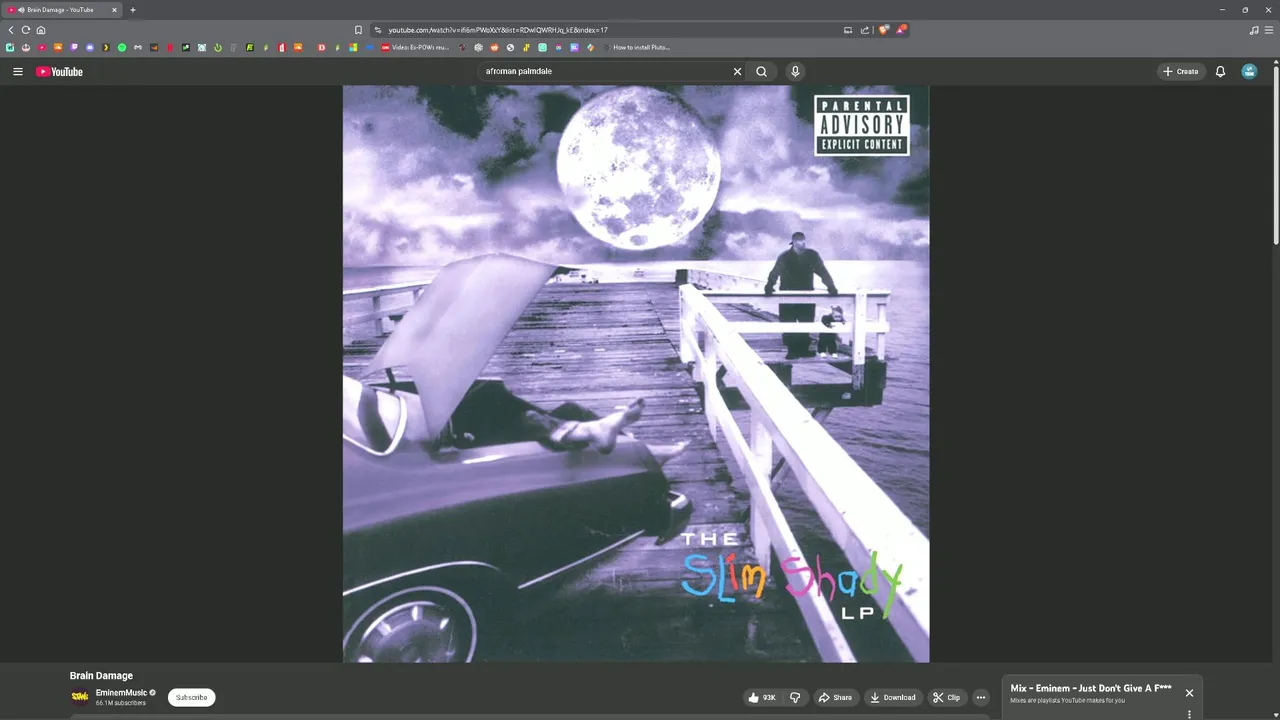Open the Reddit bookmark icon
The width and height of the screenshot is (1280, 720).
pos(494,47)
